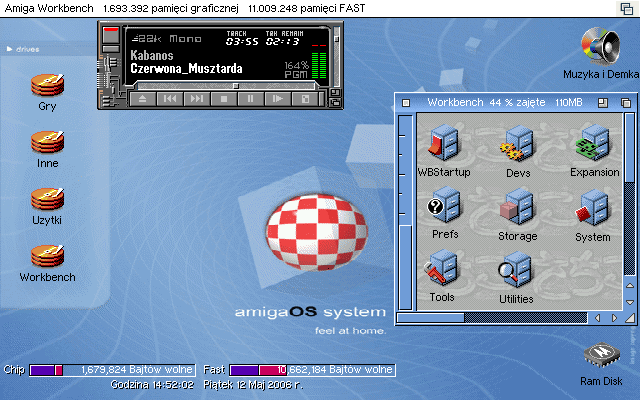Click the play button in the player
Image resolution: width=640 pixels, height=400 pixels.
278,99
